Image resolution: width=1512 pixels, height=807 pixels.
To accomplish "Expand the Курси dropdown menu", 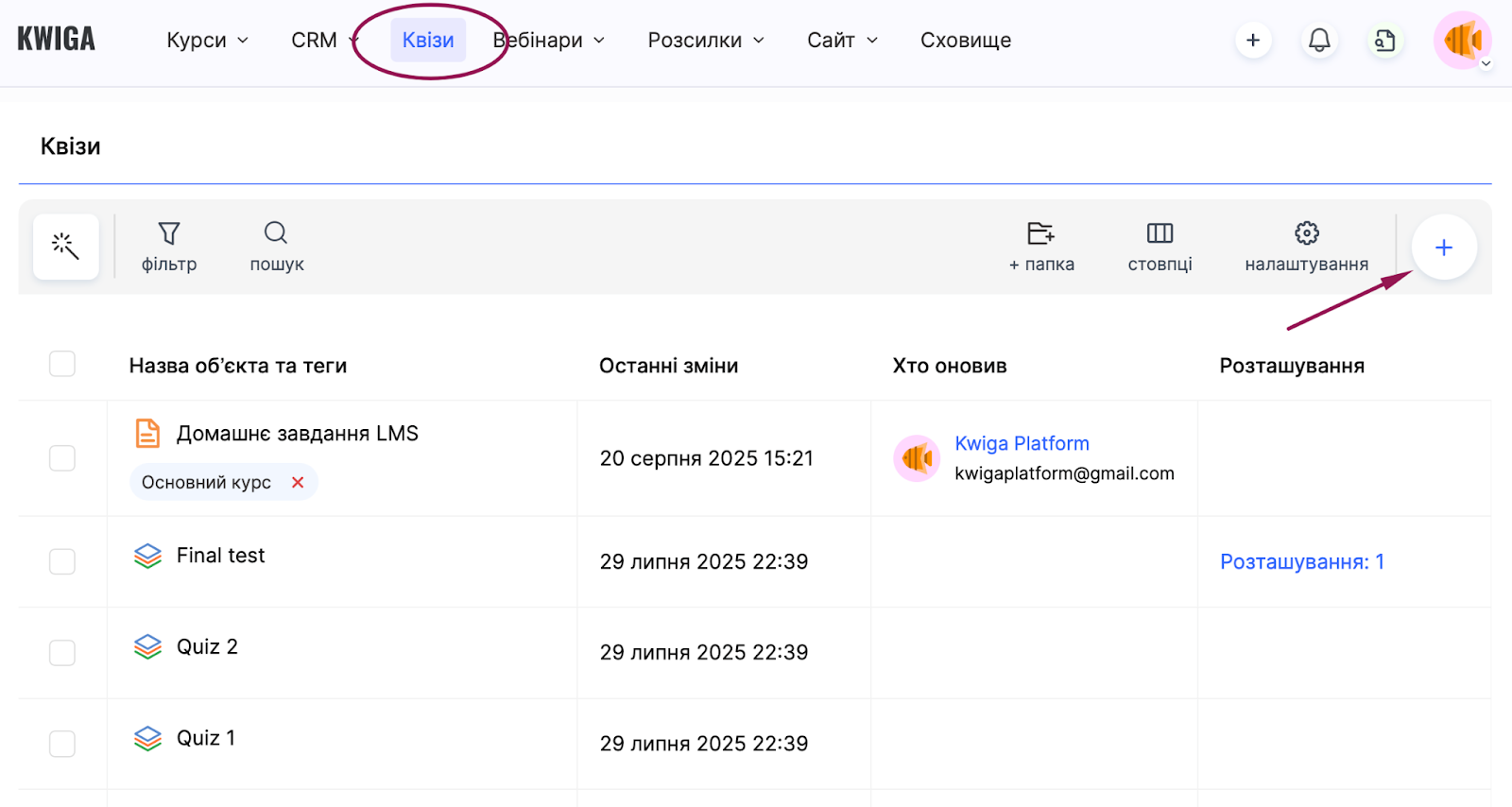I will [207, 41].
